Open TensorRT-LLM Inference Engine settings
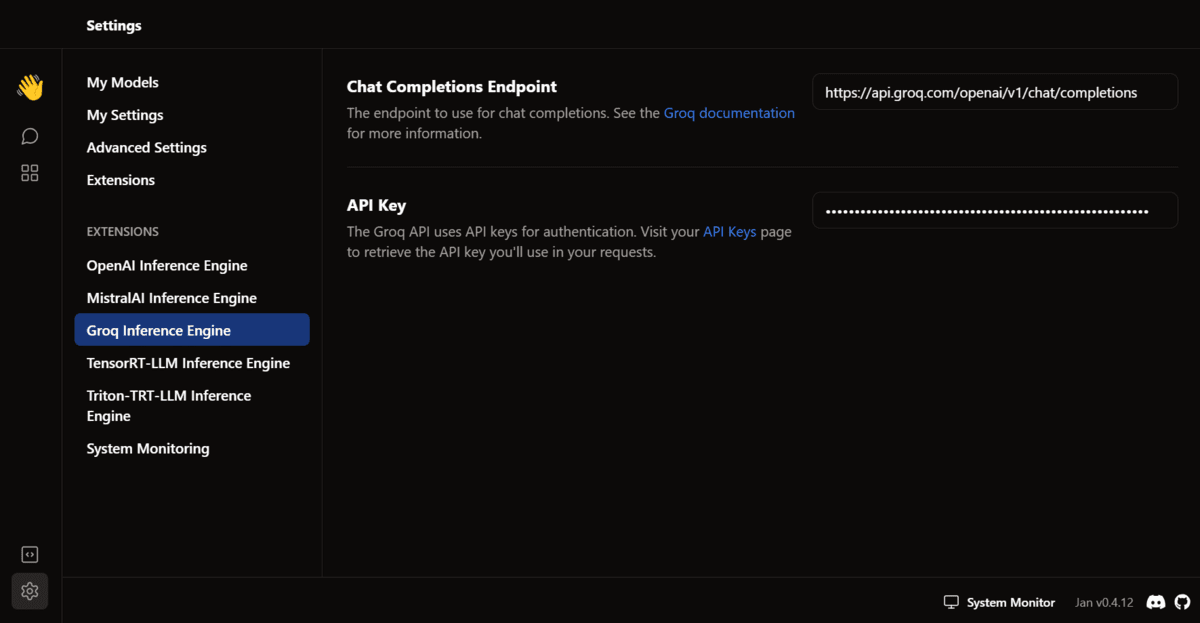Image resolution: width=1200 pixels, height=623 pixels. 188,363
